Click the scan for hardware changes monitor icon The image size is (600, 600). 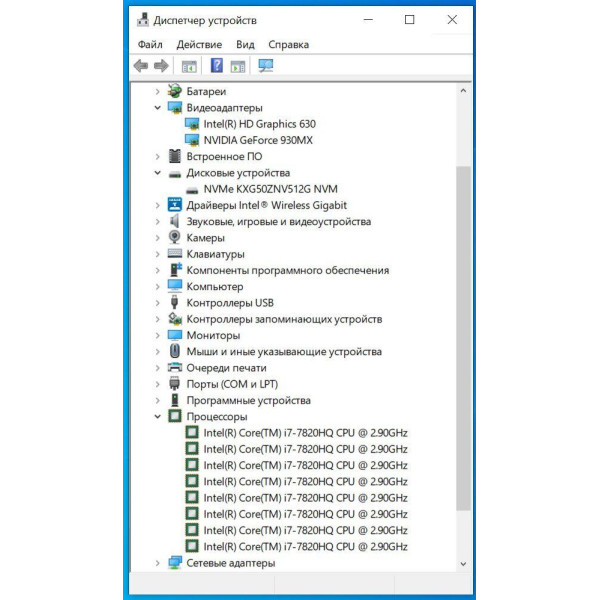pyautogui.click(x=266, y=66)
